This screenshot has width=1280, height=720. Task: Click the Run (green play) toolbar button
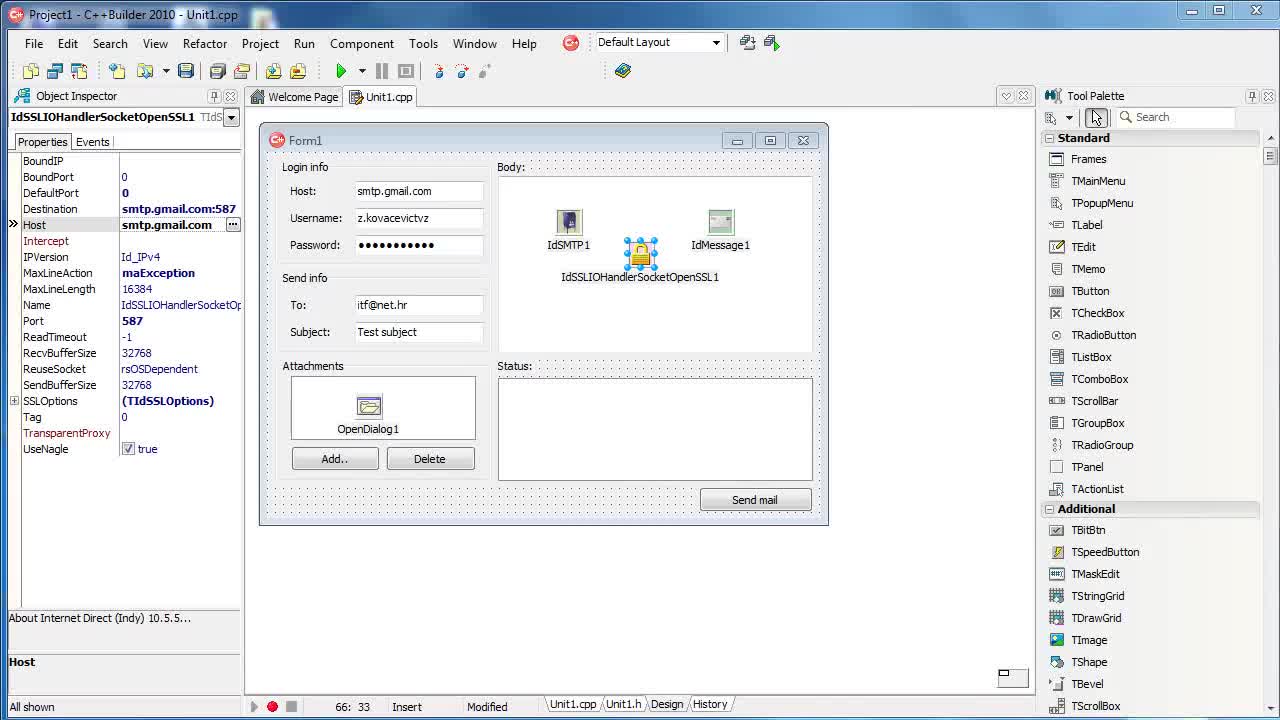[341, 71]
